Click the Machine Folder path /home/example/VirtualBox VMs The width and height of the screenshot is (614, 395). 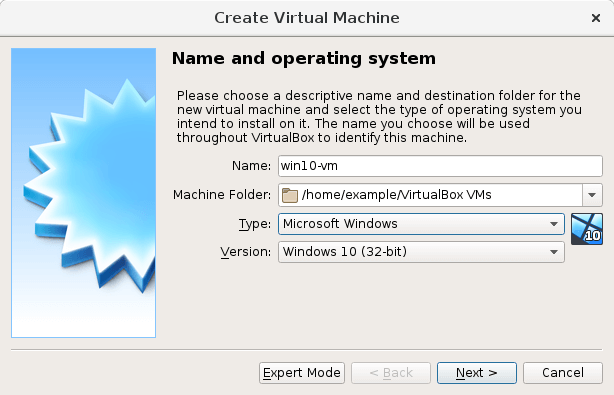pos(396,195)
